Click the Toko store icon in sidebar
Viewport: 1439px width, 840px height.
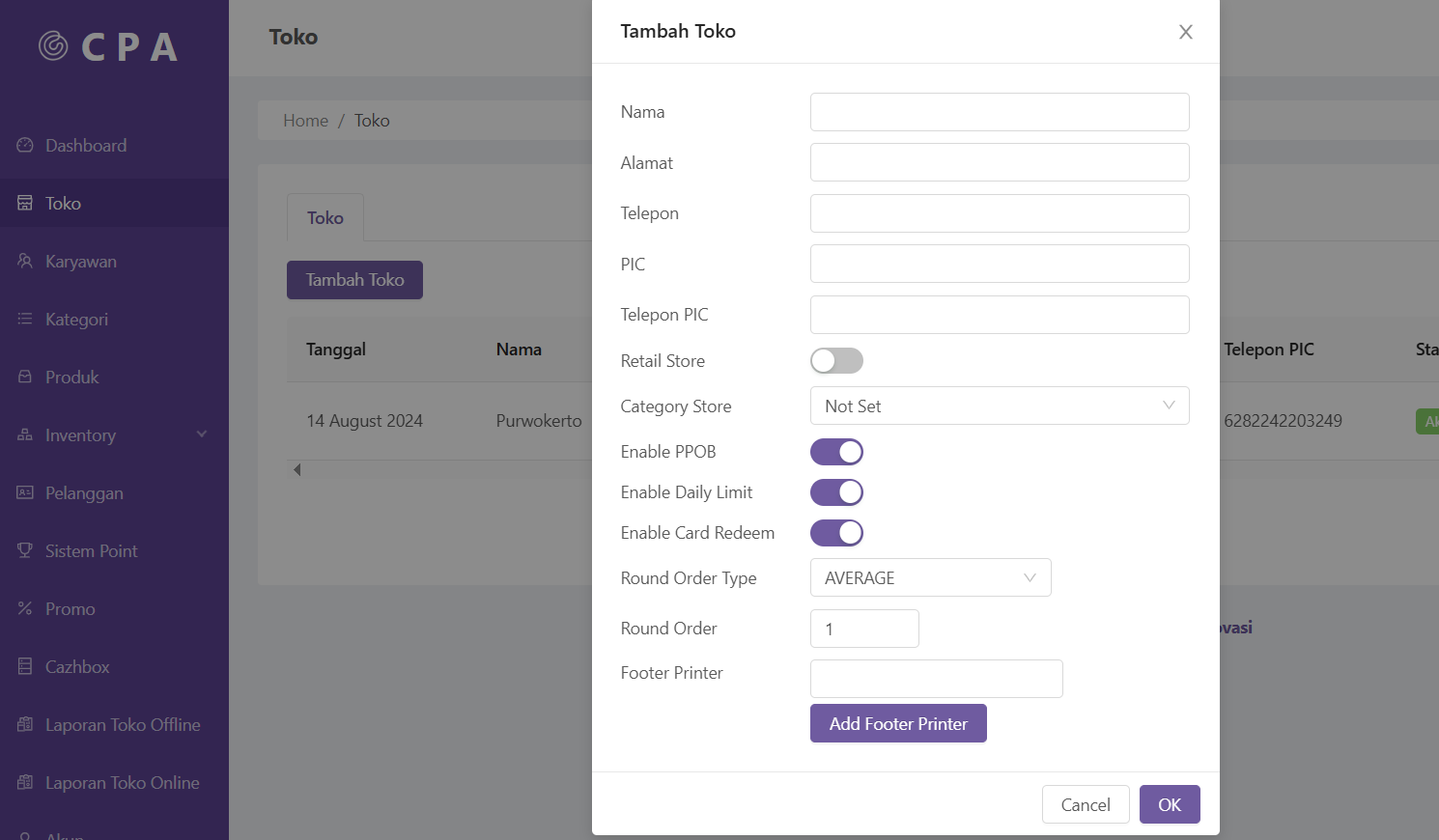click(x=25, y=203)
